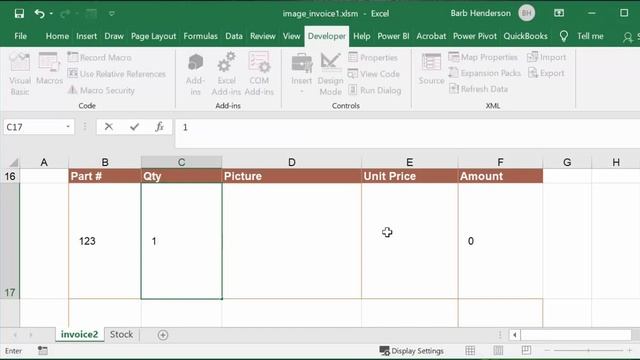This screenshot has width=640, height=360.
Task: Switch to the Acrobat tab
Action: [x=431, y=36]
